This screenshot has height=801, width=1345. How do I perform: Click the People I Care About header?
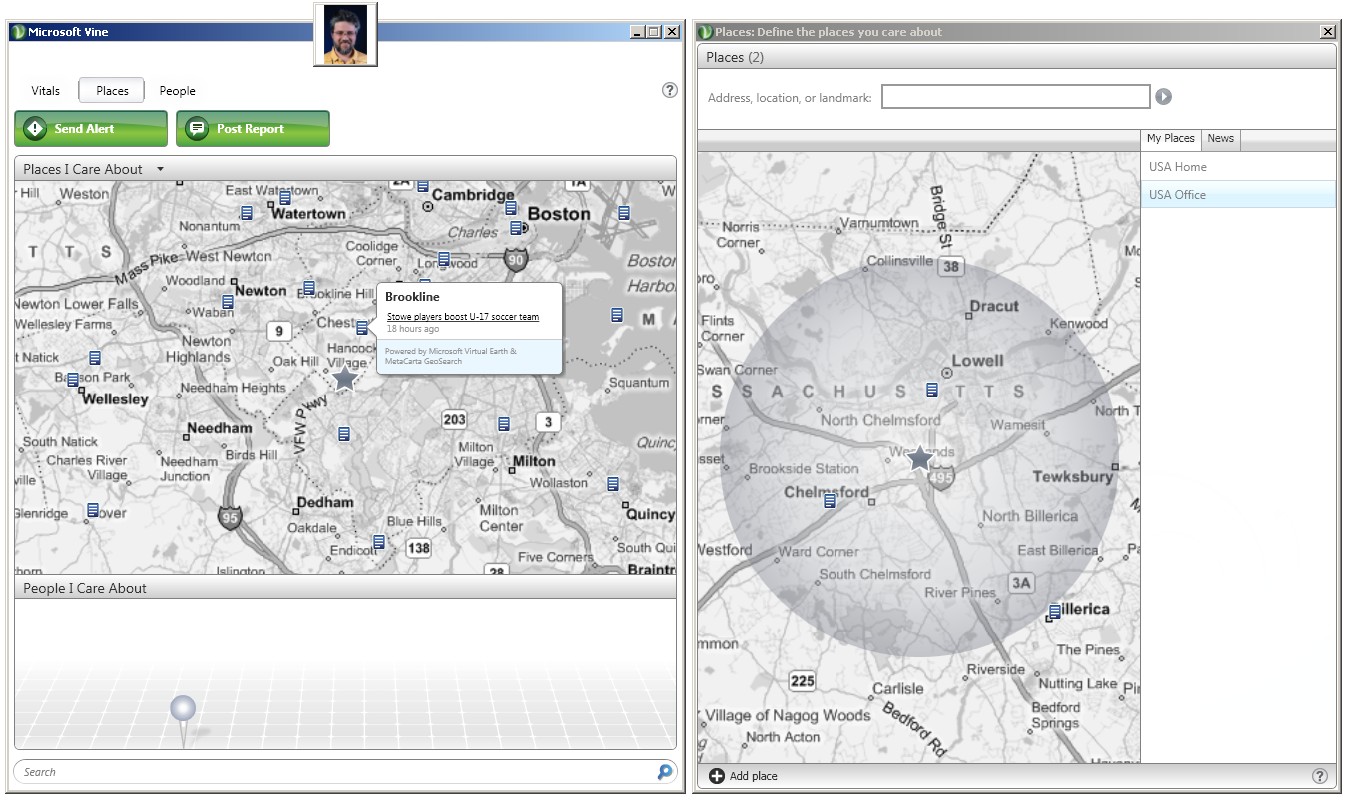pyautogui.click(x=345, y=588)
